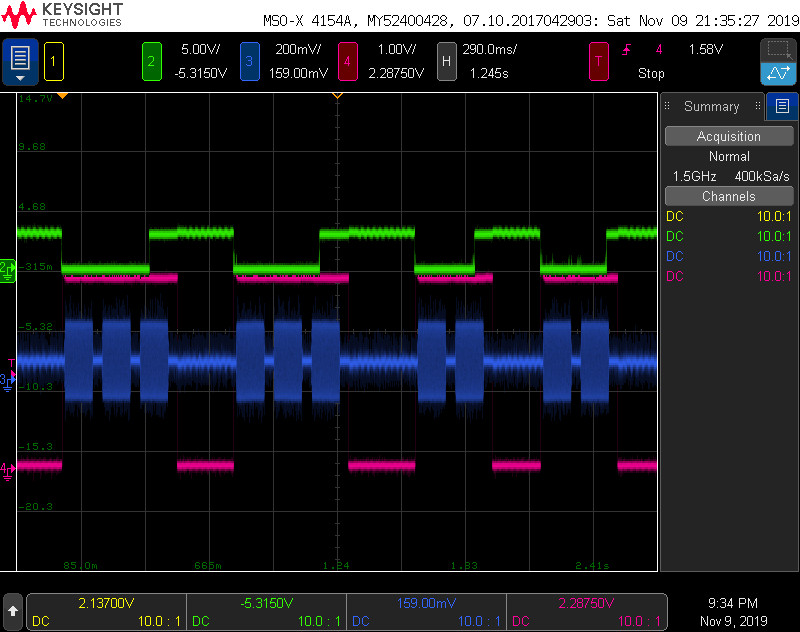Open the main menu icon at top-left
Viewport: 800px width, 632px height.
[20, 61]
